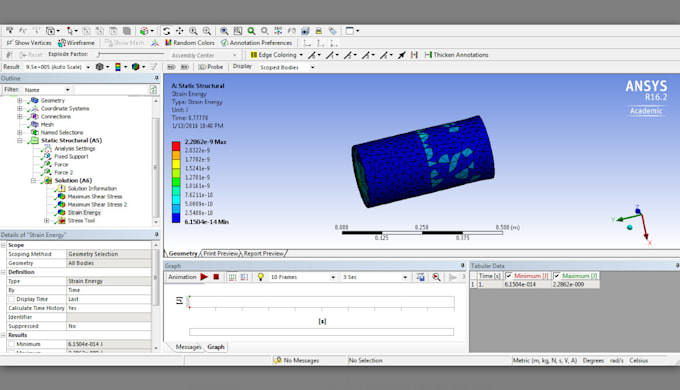Image resolution: width=680 pixels, height=390 pixels.
Task: Collapse the Scope section in Details
Action: point(3,245)
